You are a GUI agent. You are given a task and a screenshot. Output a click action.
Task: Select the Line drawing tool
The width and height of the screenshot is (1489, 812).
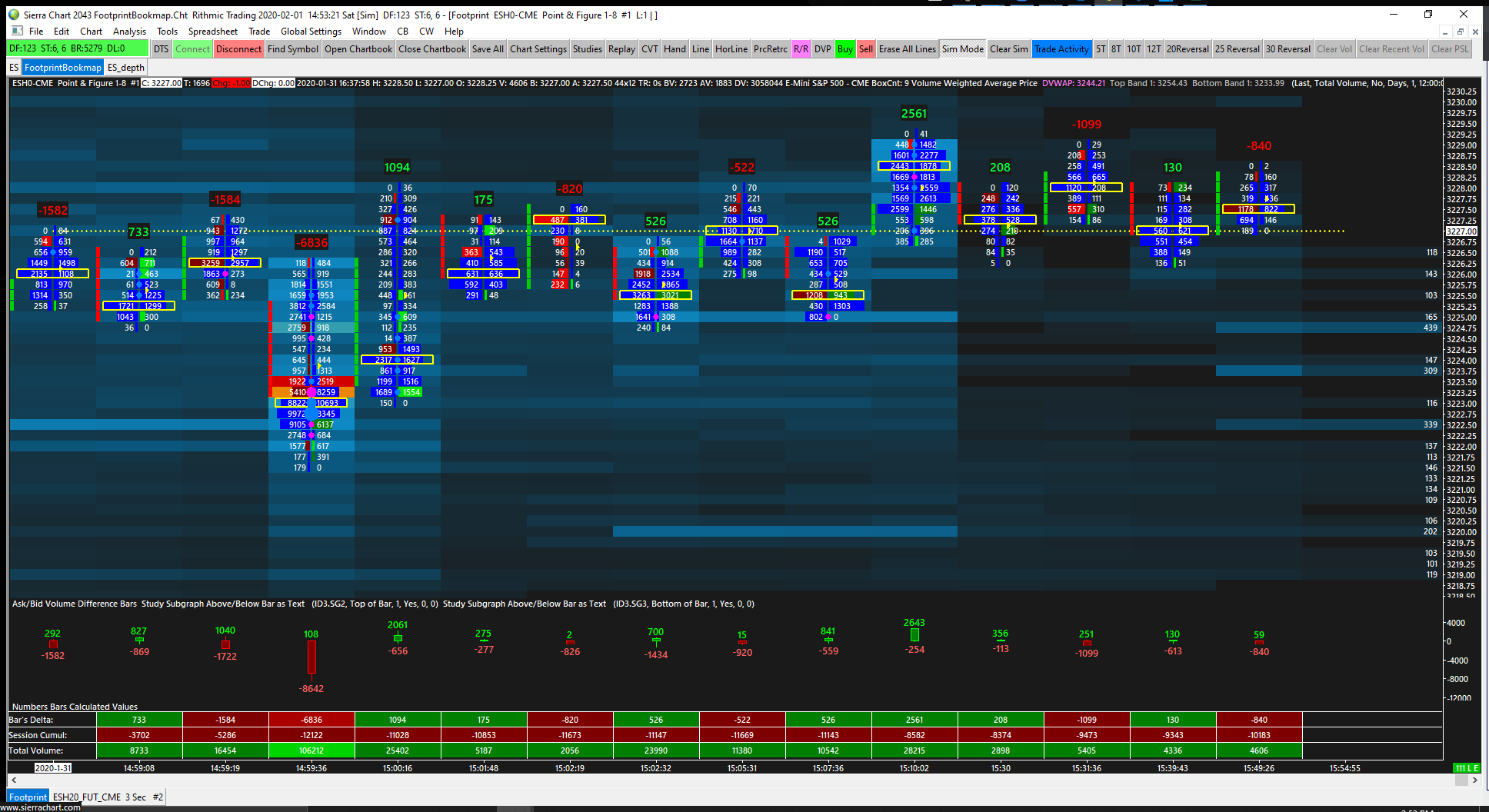click(x=701, y=49)
